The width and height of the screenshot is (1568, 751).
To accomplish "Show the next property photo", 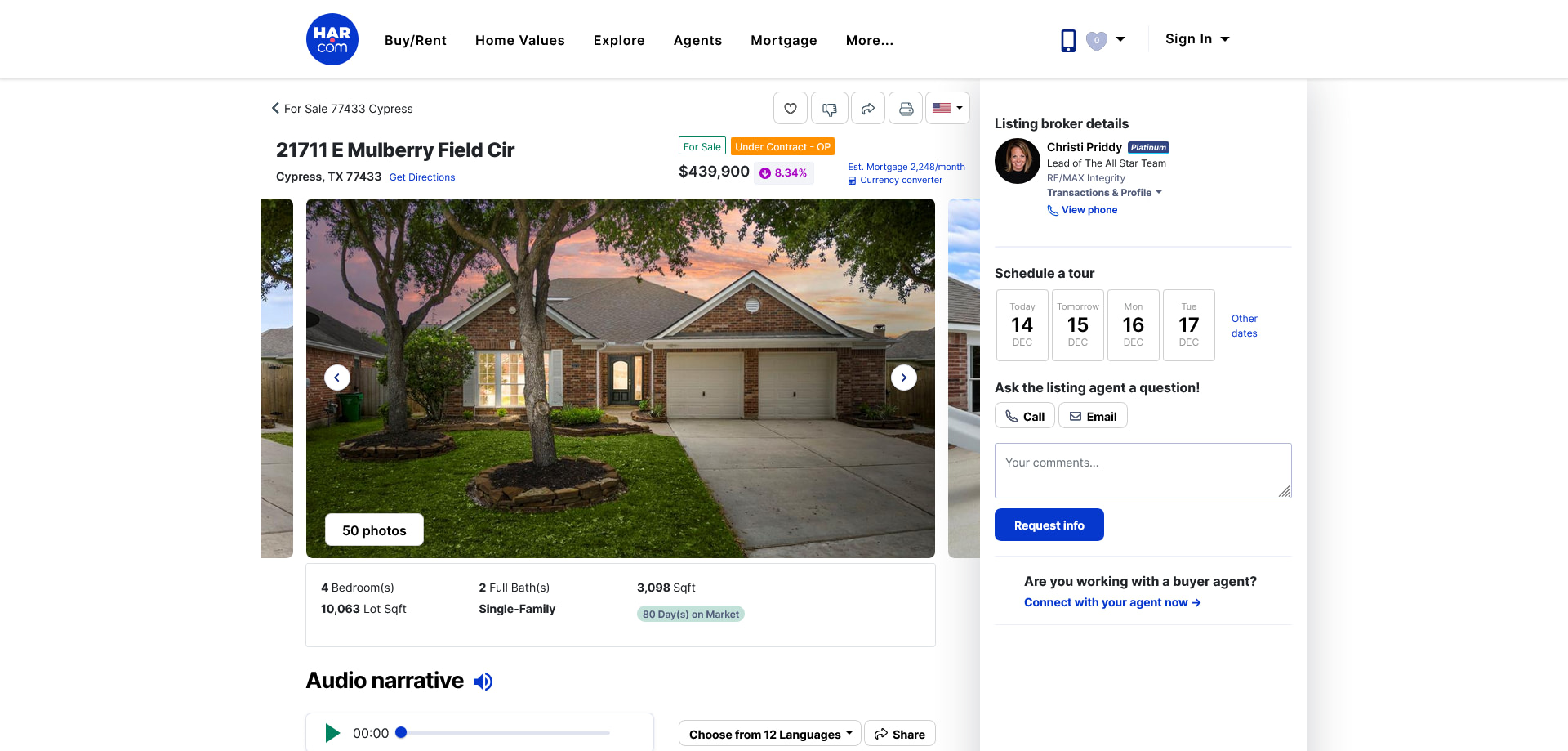I will pos(903,378).
